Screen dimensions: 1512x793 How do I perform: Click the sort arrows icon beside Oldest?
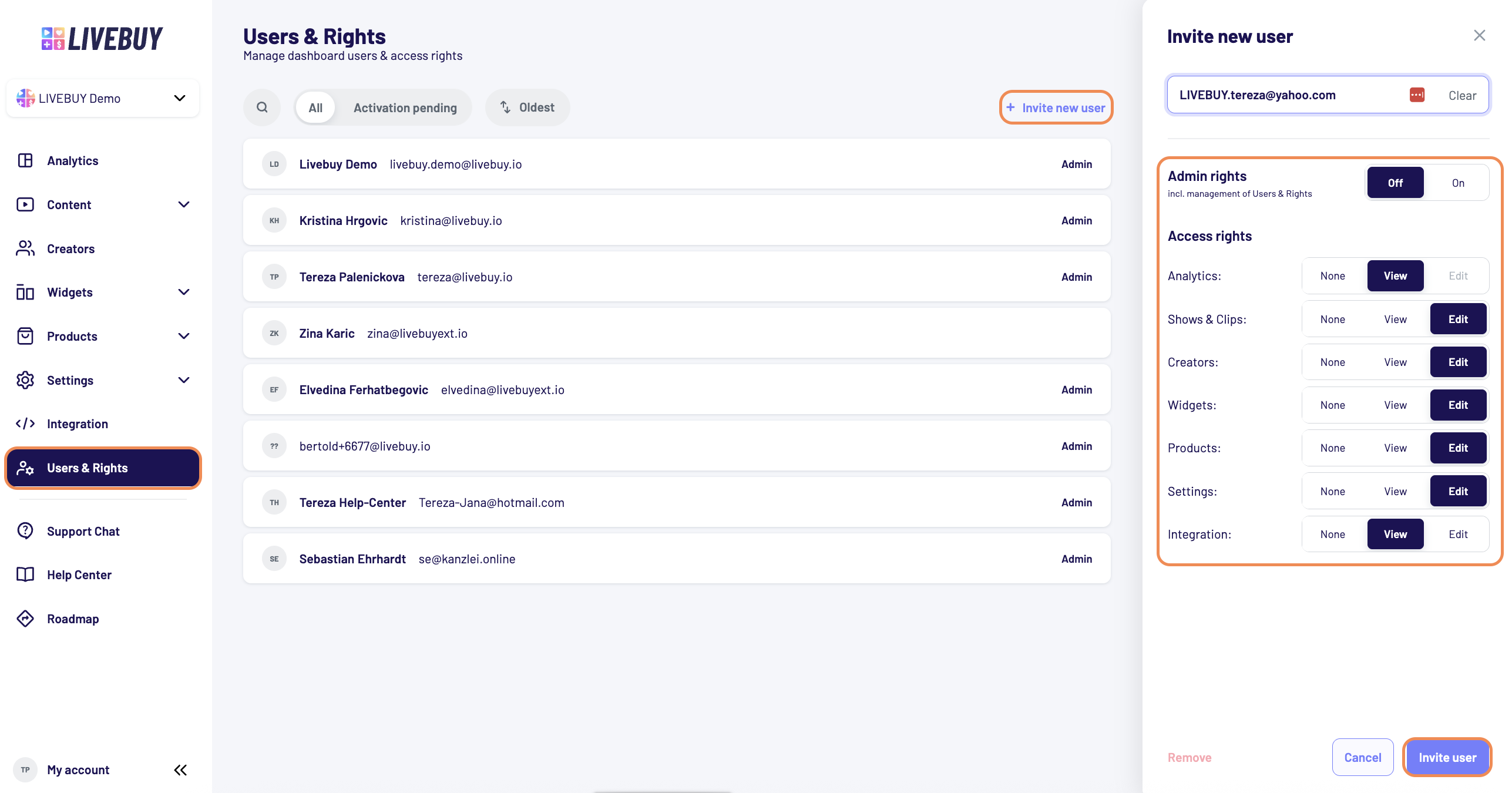point(505,107)
